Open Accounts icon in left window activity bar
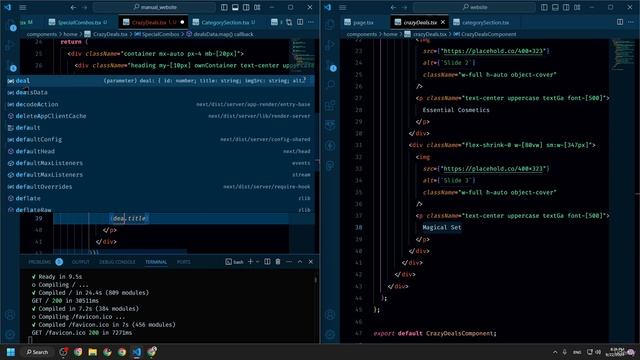 [10, 315]
